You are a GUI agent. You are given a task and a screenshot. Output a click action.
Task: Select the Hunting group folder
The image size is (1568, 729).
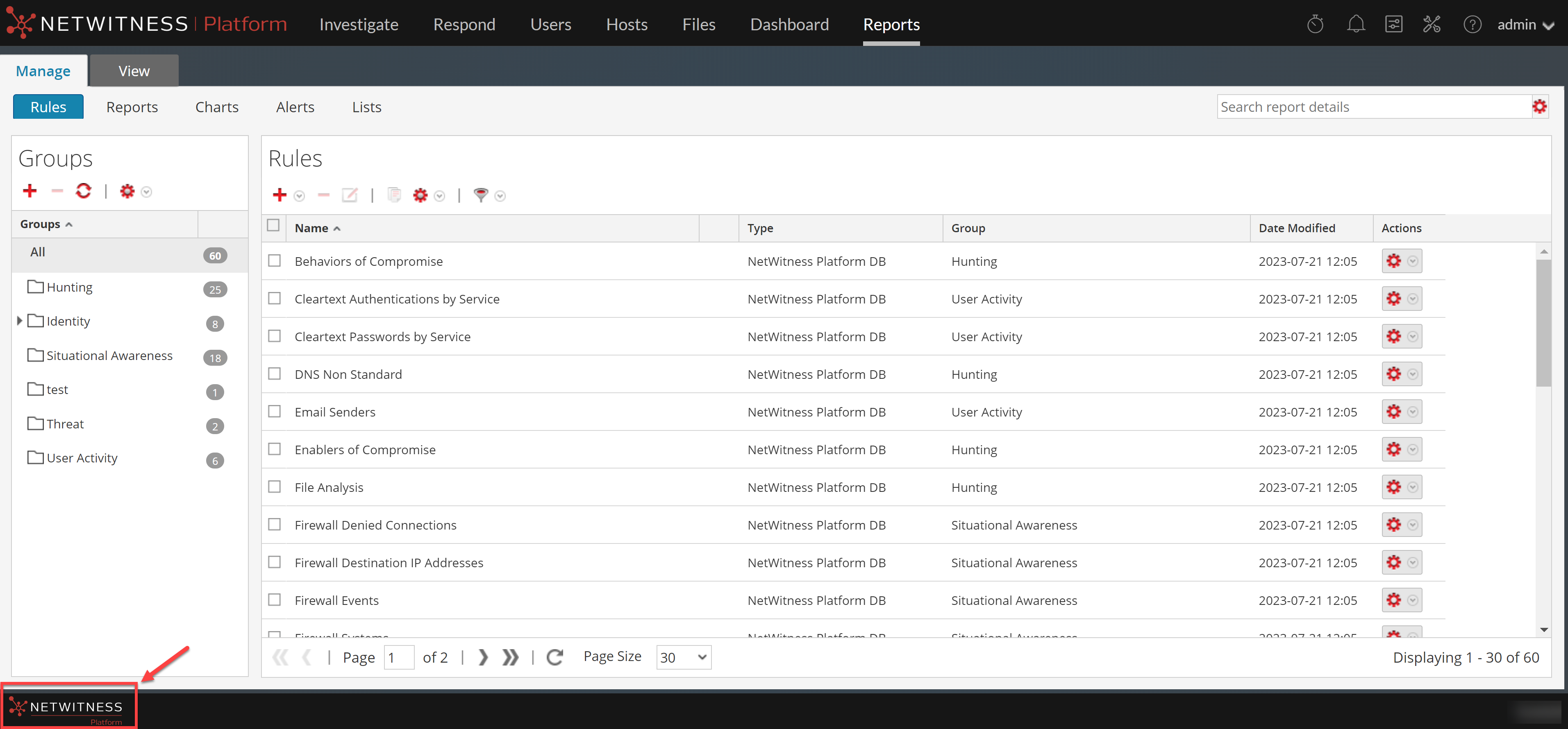(69, 287)
